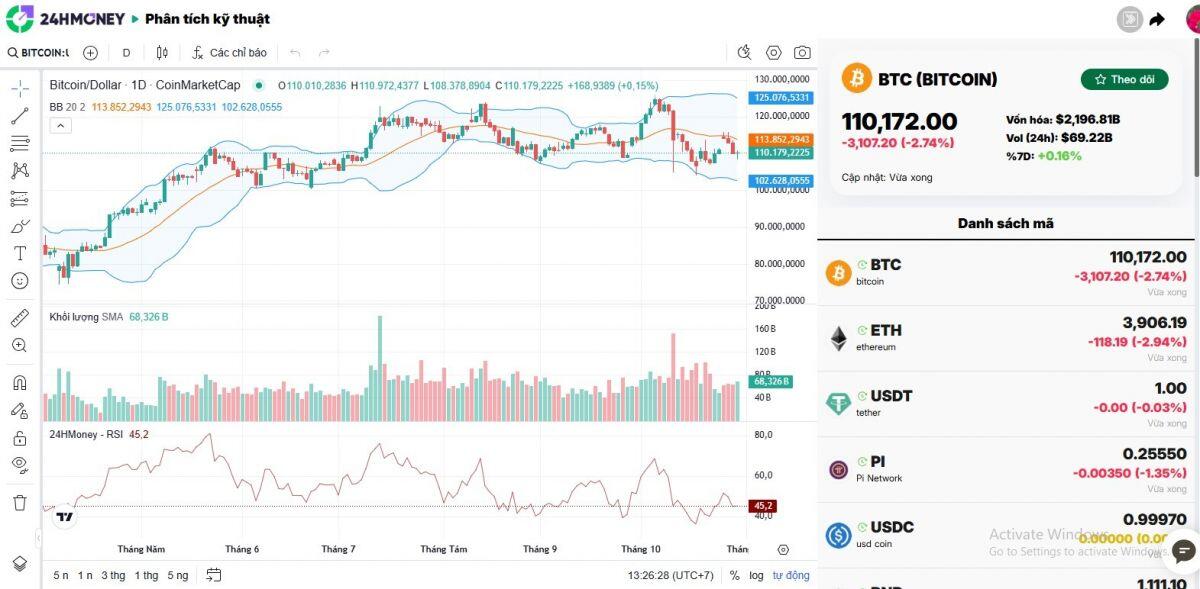The width and height of the screenshot is (1200, 589).
Task: Select the chart pattern tool
Action: [19, 171]
